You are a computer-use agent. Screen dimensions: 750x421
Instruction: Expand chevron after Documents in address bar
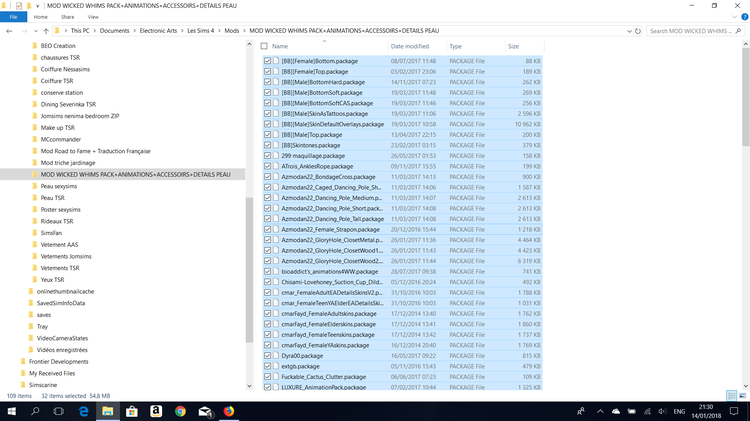coord(134,31)
